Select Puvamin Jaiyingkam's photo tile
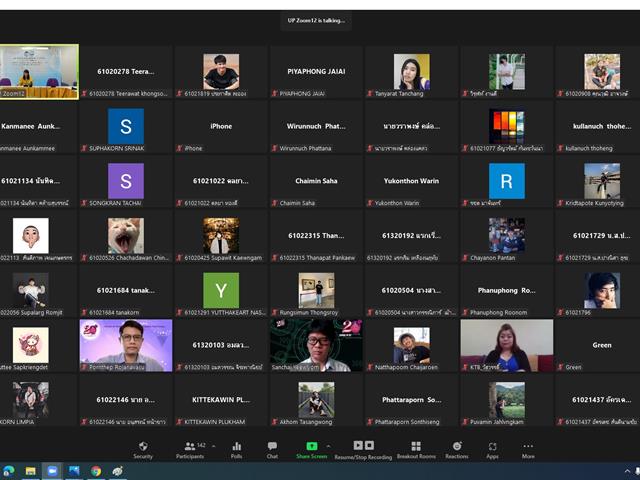Image resolution: width=640 pixels, height=480 pixels. pos(507,400)
